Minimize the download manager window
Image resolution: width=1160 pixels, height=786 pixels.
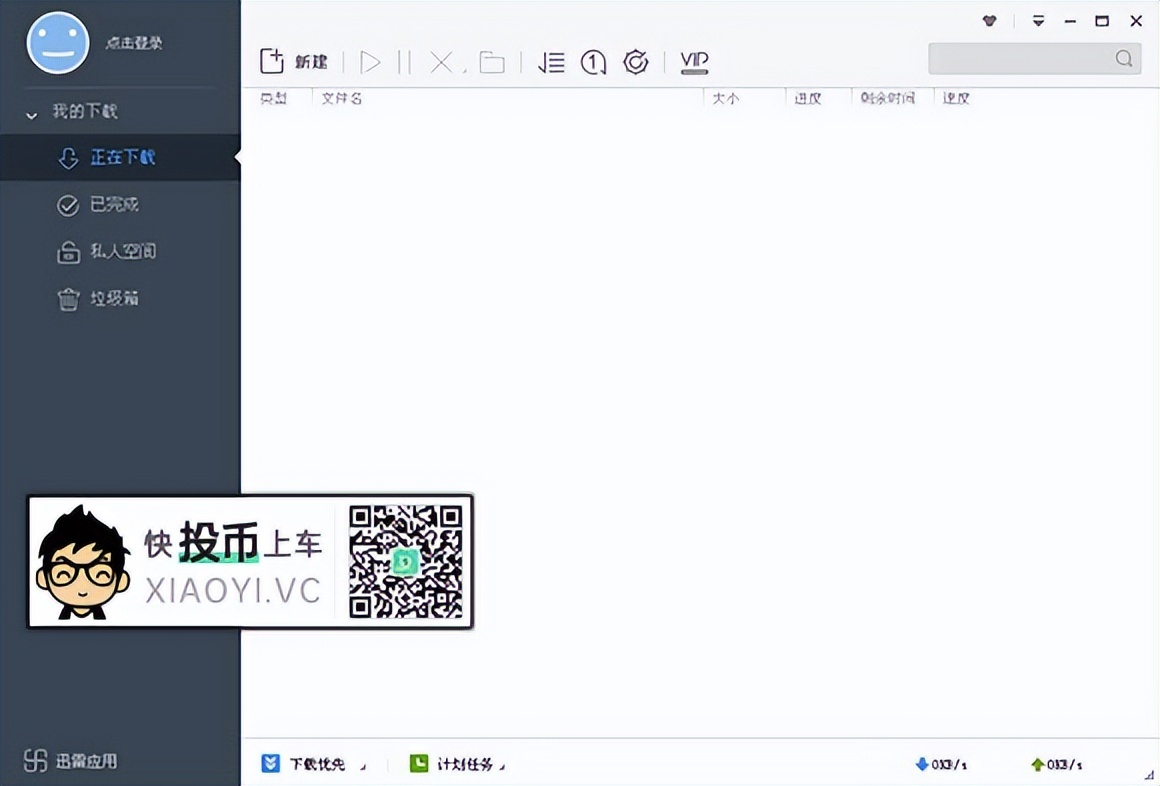(x=1070, y=21)
